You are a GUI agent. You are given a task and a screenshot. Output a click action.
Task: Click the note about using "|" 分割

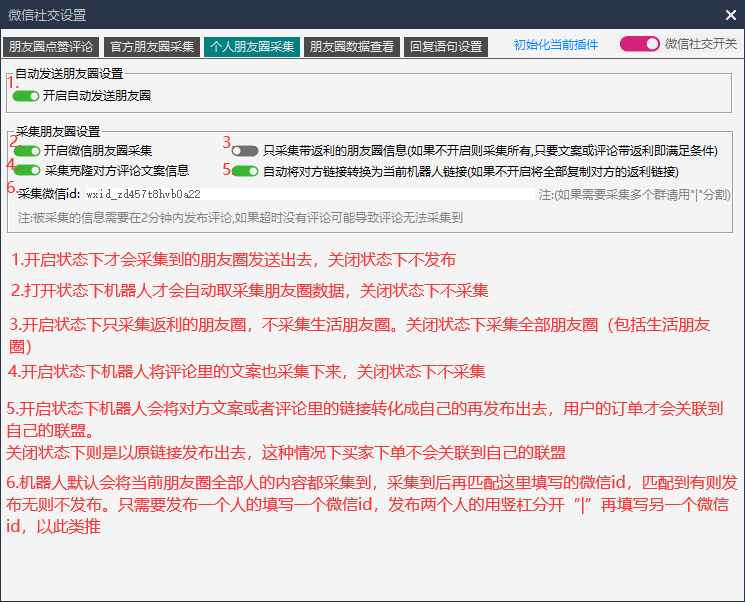[x=634, y=194]
